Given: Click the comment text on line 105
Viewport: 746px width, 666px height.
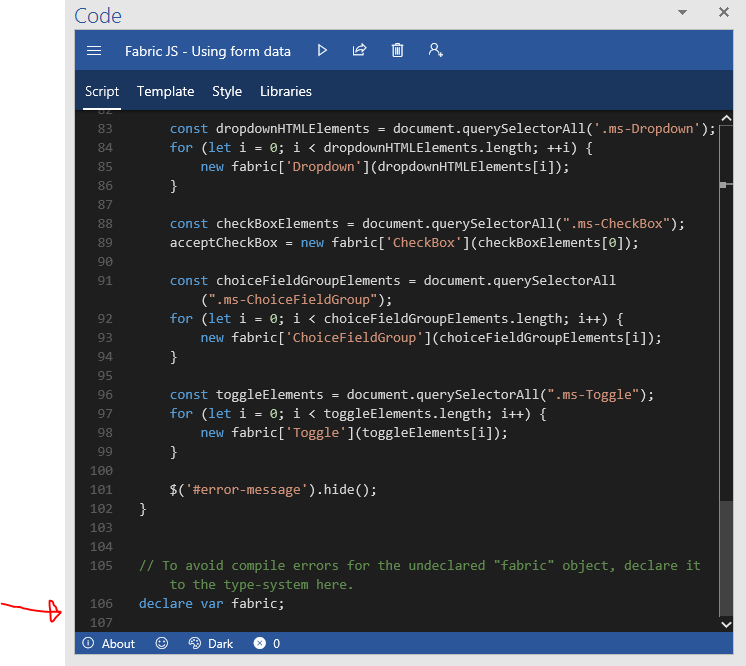Looking at the screenshot, I should [419, 575].
